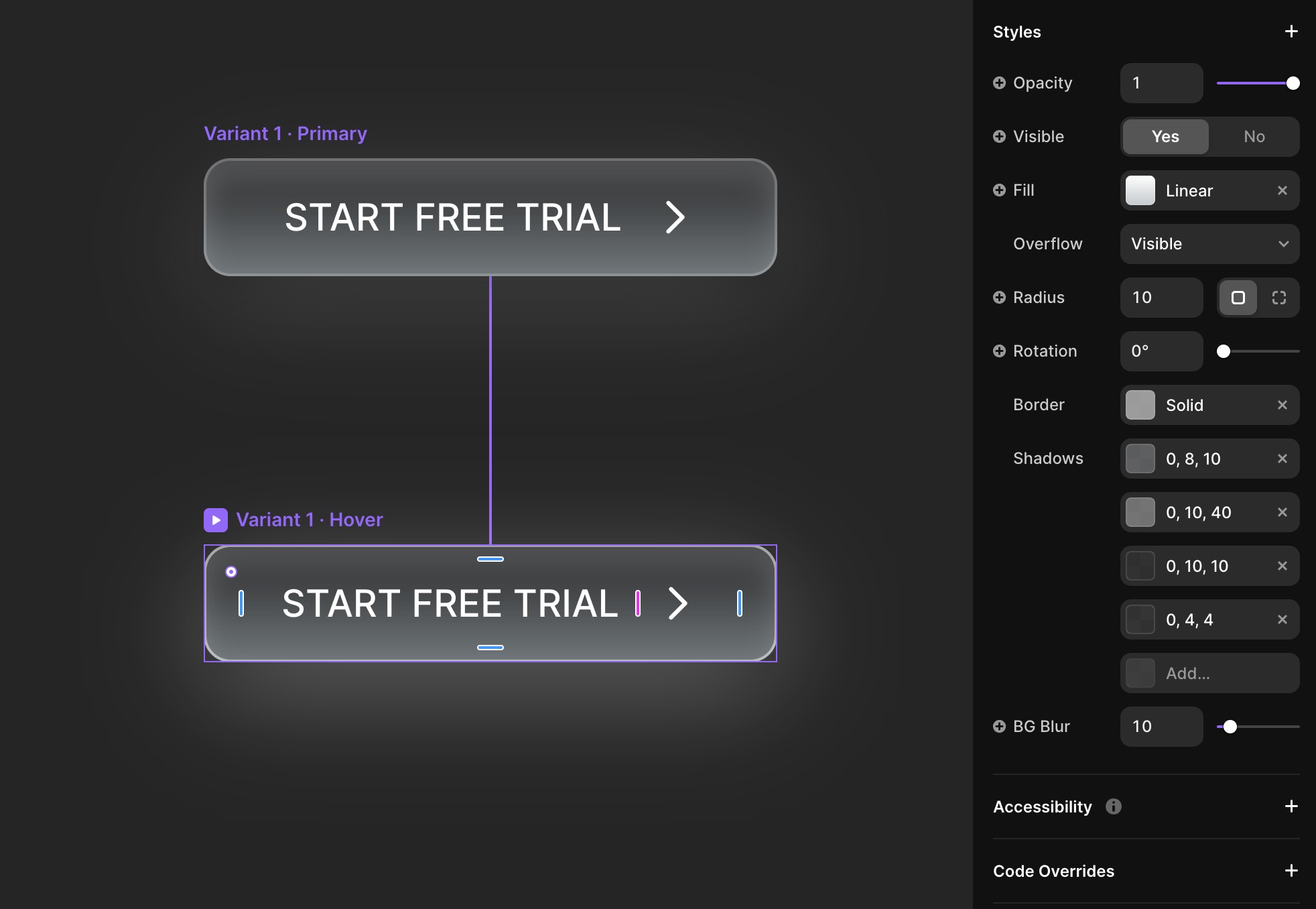Click the left padding handle on Hover variant
The image size is (1316, 909).
click(241, 603)
